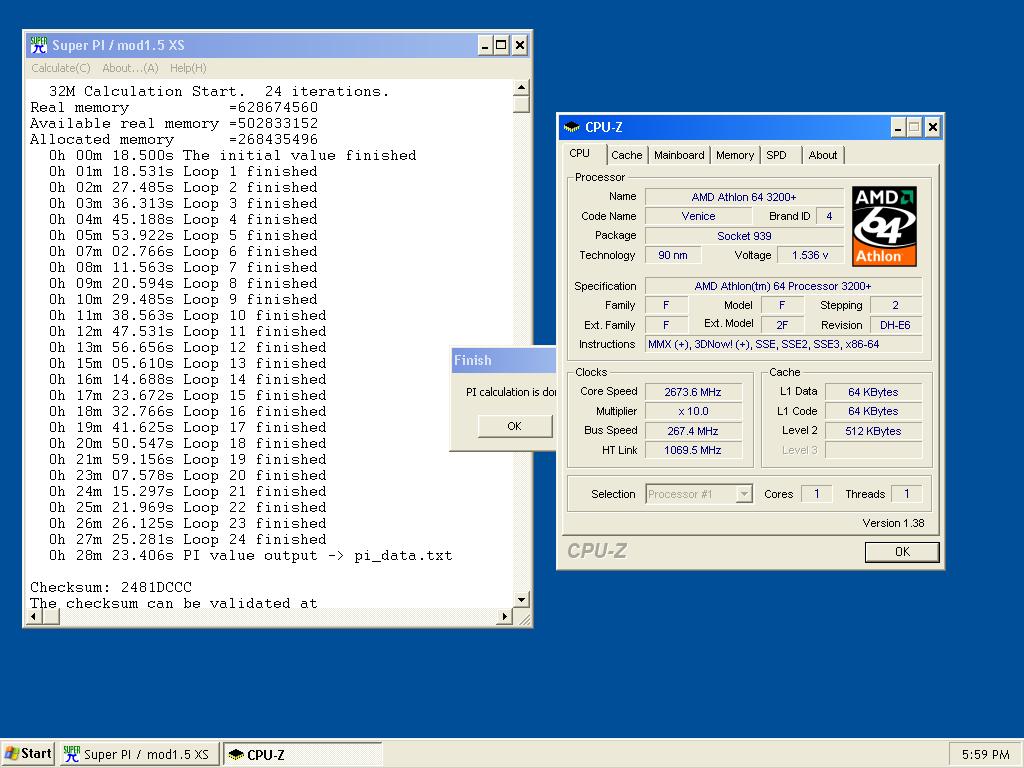
Task: Switch to CPU-Z taskbar button
Action: tap(302, 754)
